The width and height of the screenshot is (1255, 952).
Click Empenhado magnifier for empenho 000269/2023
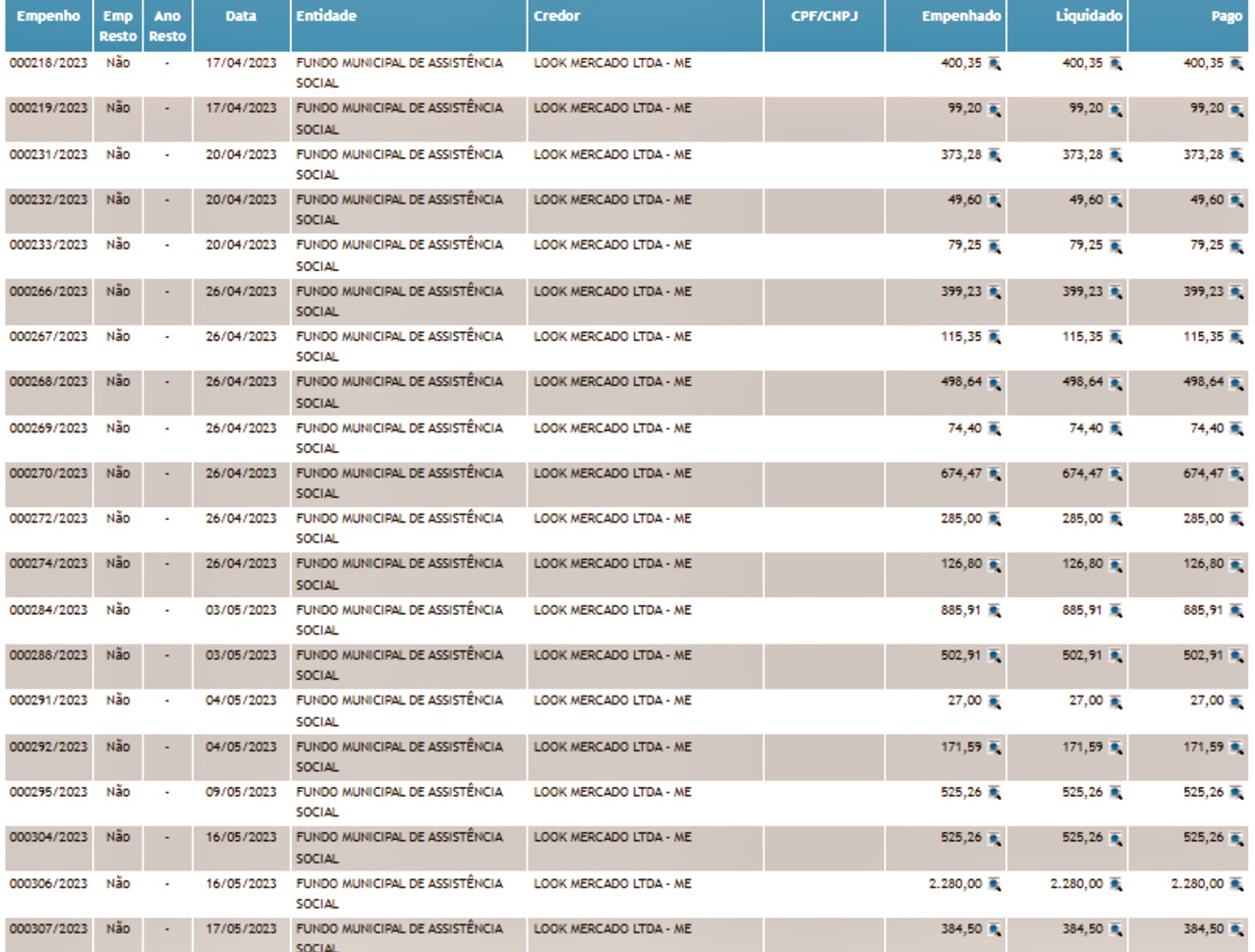(995, 428)
